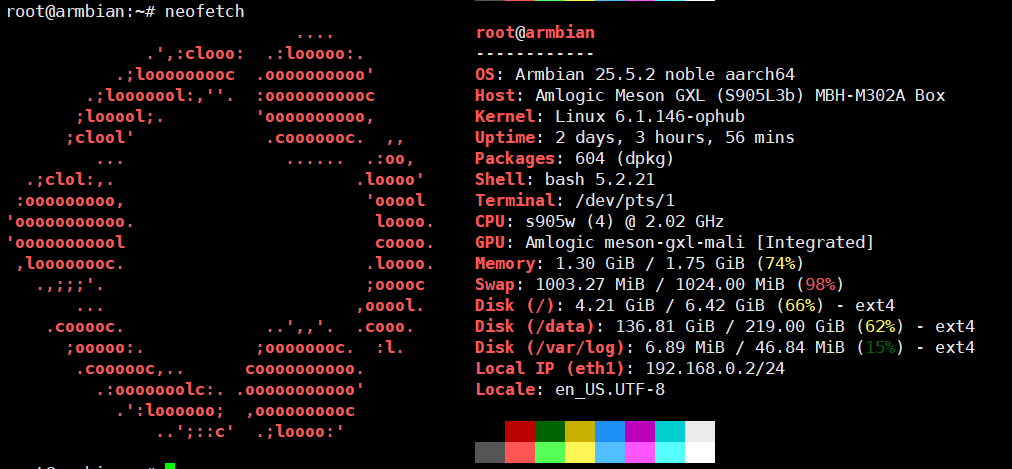The image size is (1012, 469).
Task: Select the dark green palette block
Action: (x=550, y=431)
